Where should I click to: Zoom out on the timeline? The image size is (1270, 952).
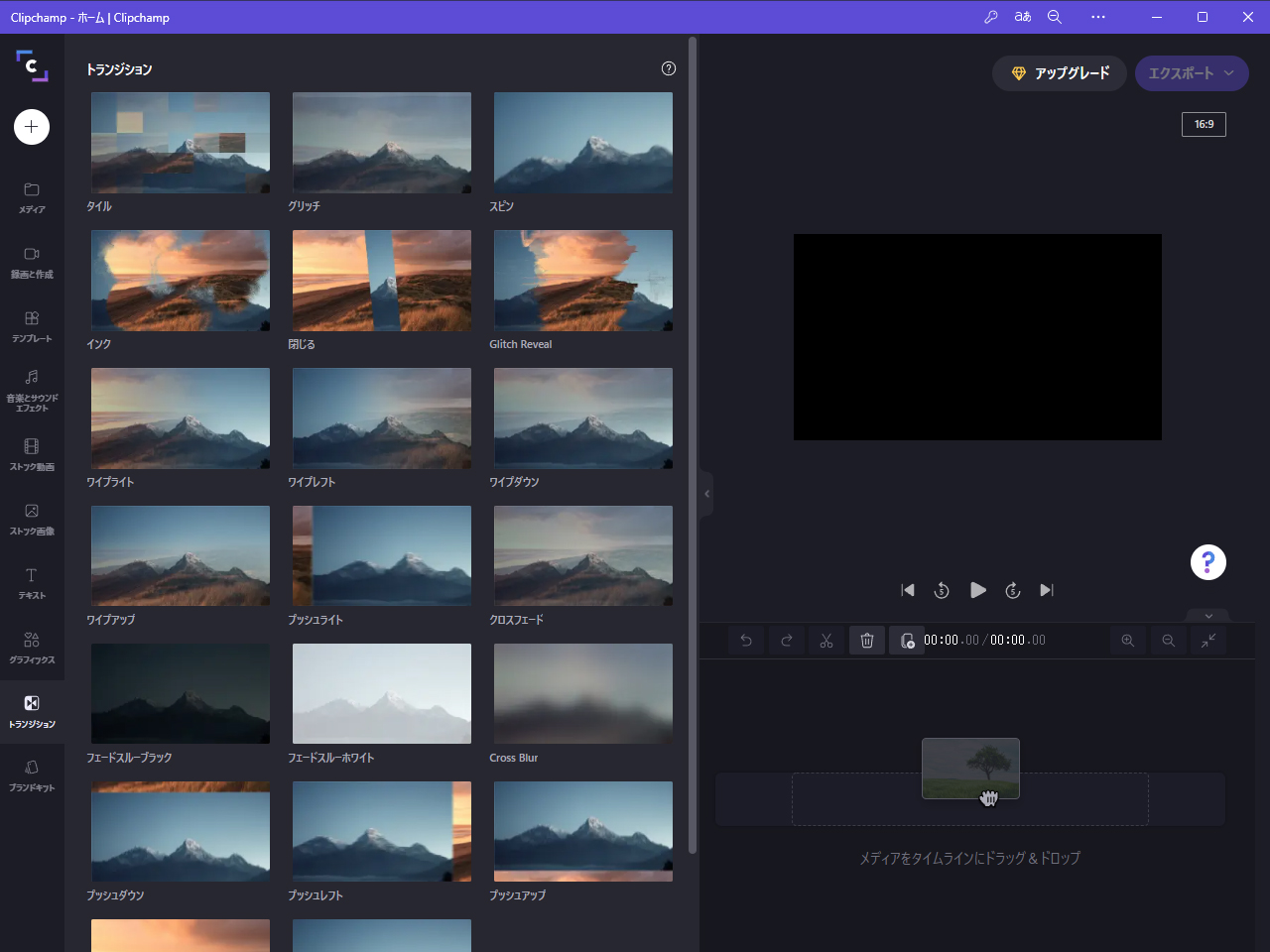1169,641
